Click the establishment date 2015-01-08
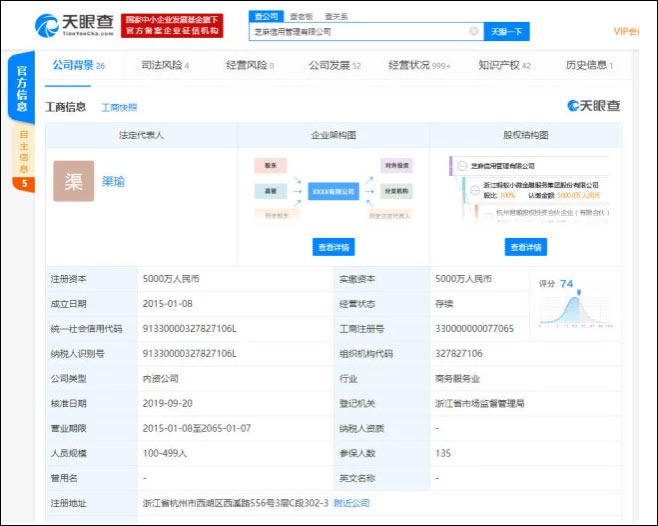The height and width of the screenshot is (526, 658). (x=167, y=304)
